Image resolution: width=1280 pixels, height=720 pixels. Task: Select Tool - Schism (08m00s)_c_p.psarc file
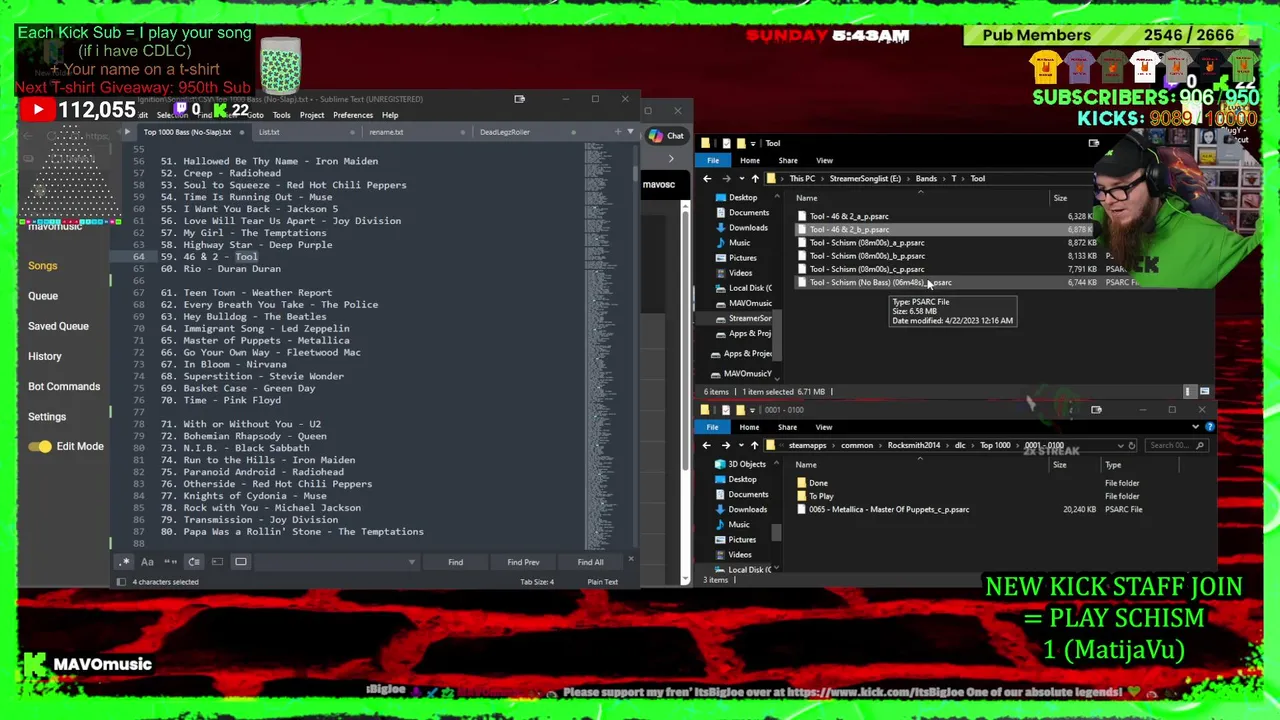pos(867,269)
